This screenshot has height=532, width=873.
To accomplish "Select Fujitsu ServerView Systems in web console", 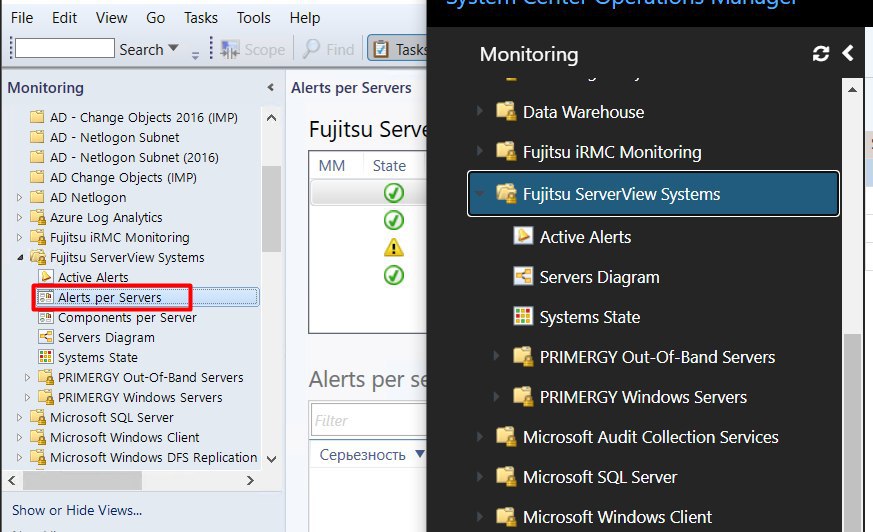I will click(x=653, y=194).
